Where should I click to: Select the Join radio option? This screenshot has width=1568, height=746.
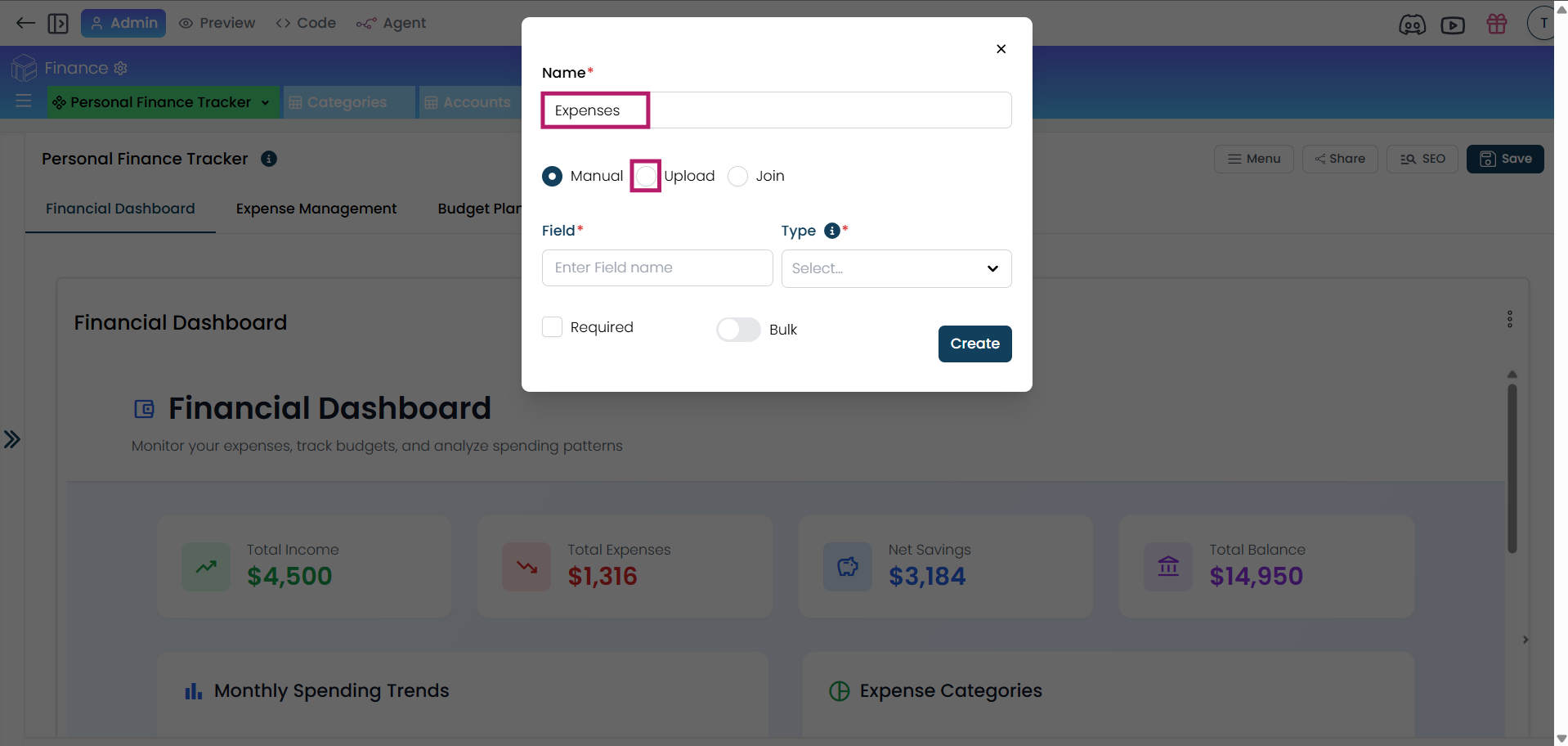[x=737, y=176]
